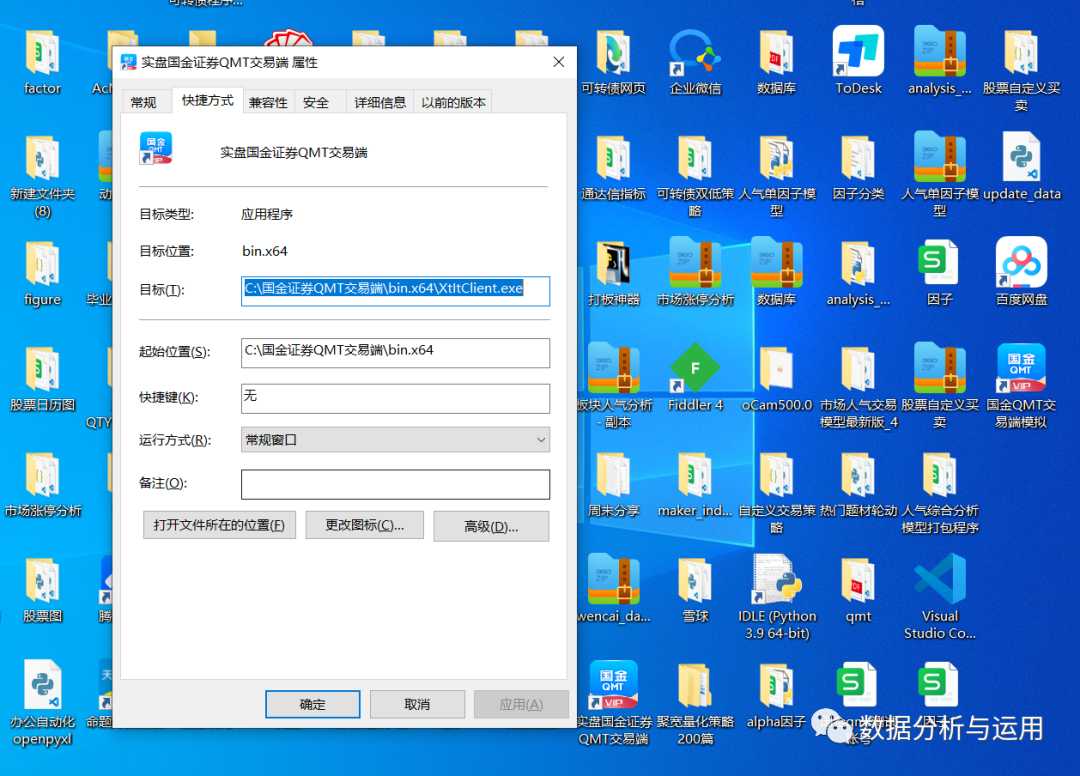Click 打开文件所在的位置 button
This screenshot has width=1080, height=776.
(219, 525)
